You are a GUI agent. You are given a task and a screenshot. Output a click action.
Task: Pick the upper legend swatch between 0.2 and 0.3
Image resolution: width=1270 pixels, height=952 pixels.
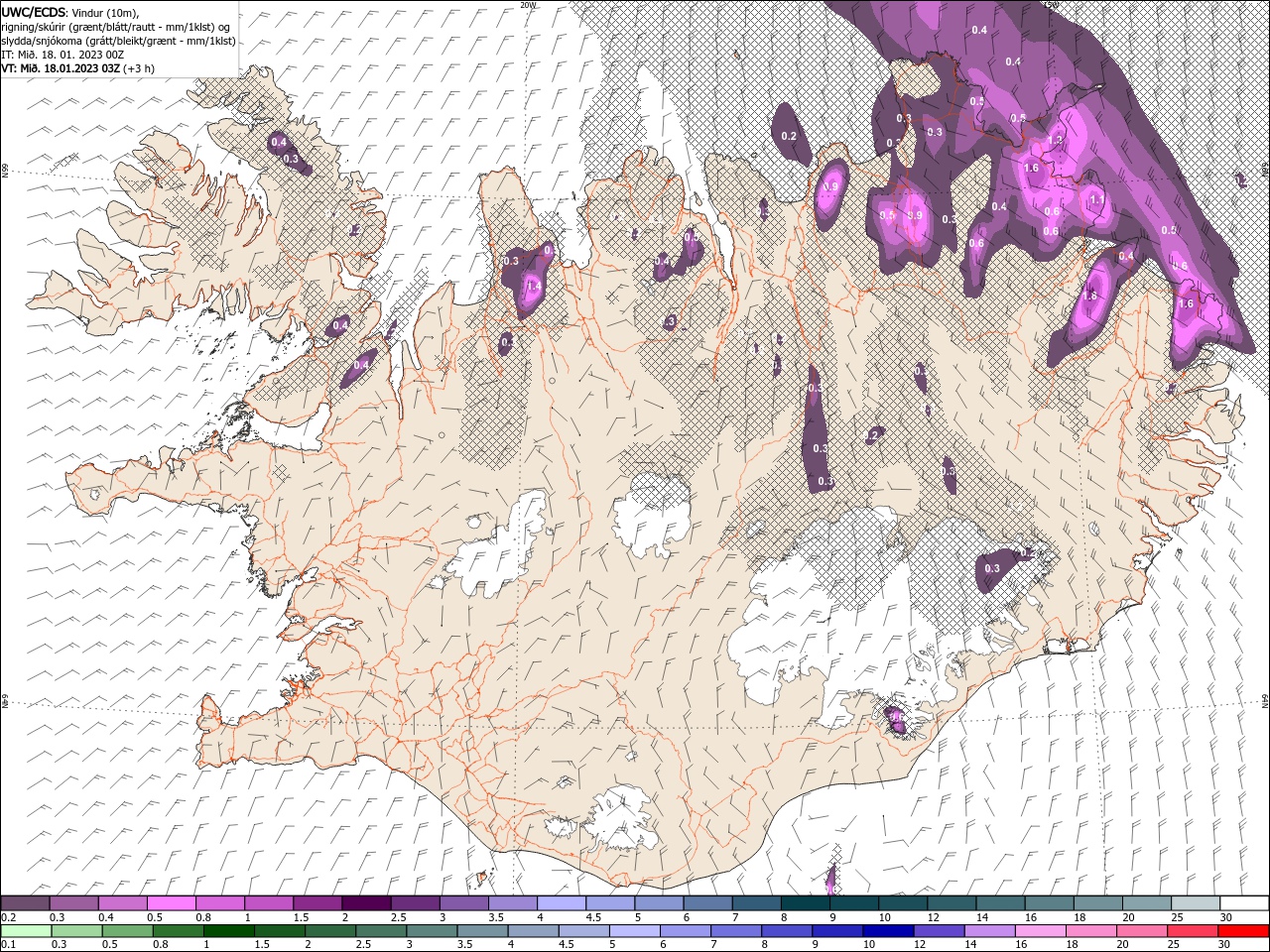(x=25, y=903)
